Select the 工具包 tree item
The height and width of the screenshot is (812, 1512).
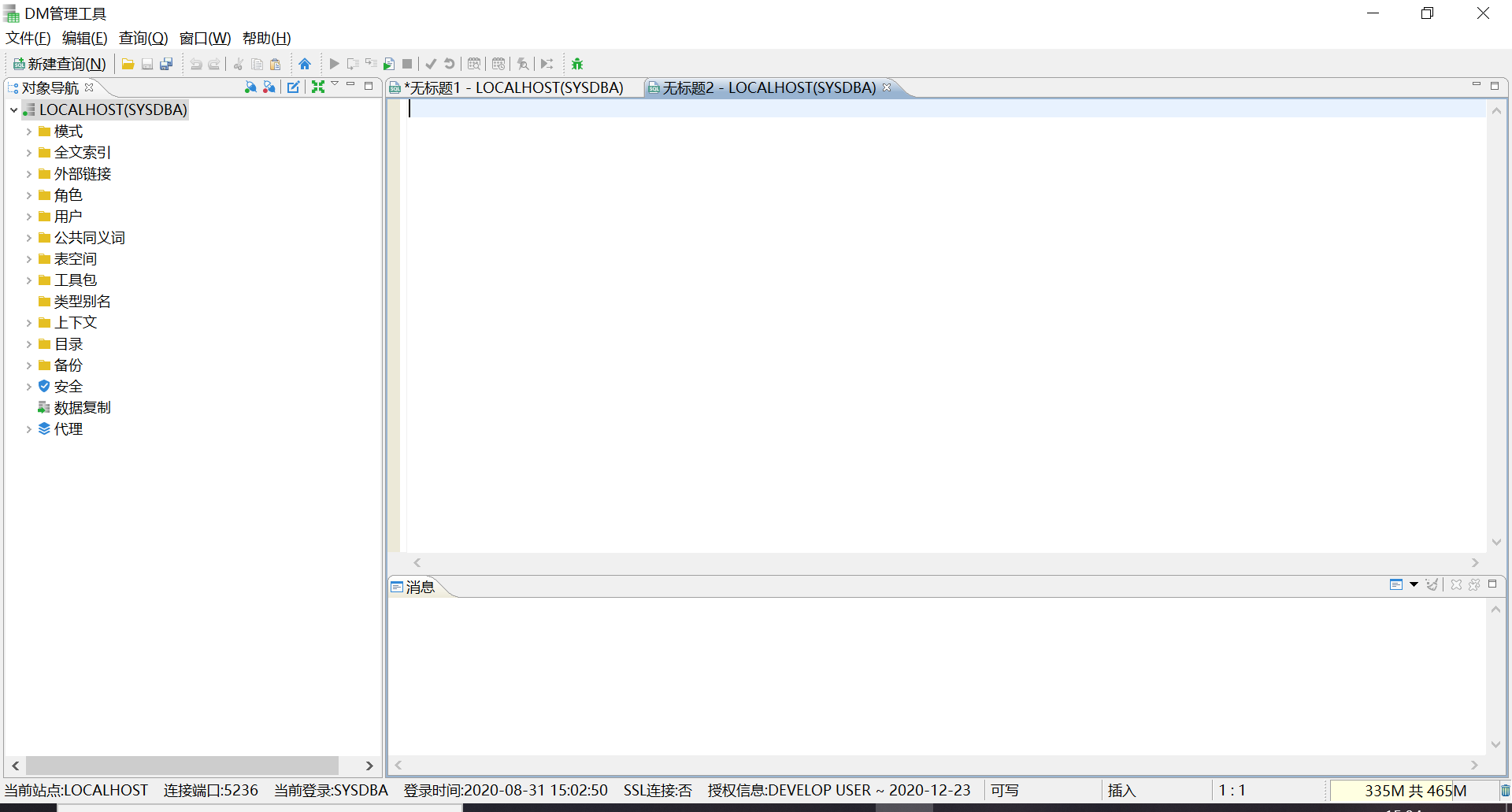pos(75,280)
